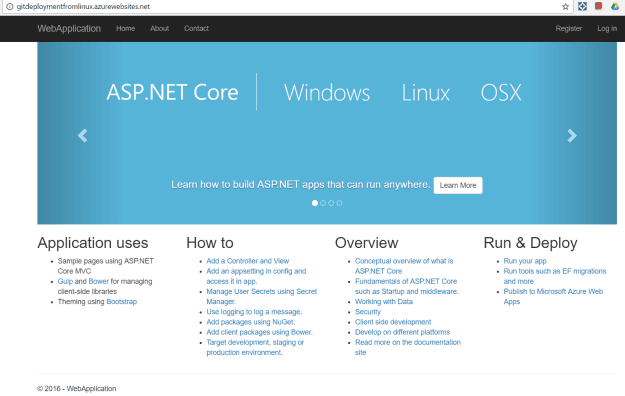Open Use logging to log a message link
The height and width of the screenshot is (396, 625).
254,312
